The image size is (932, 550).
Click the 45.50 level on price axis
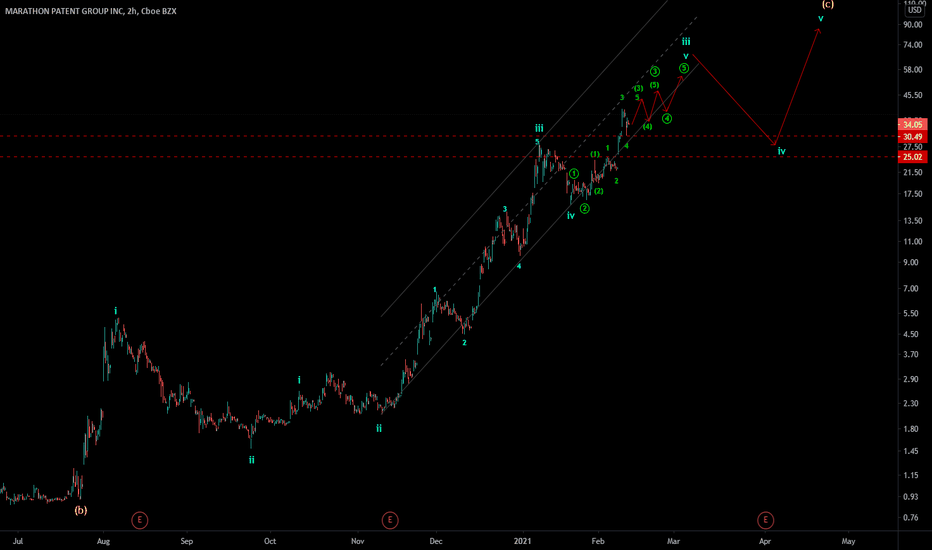point(912,95)
